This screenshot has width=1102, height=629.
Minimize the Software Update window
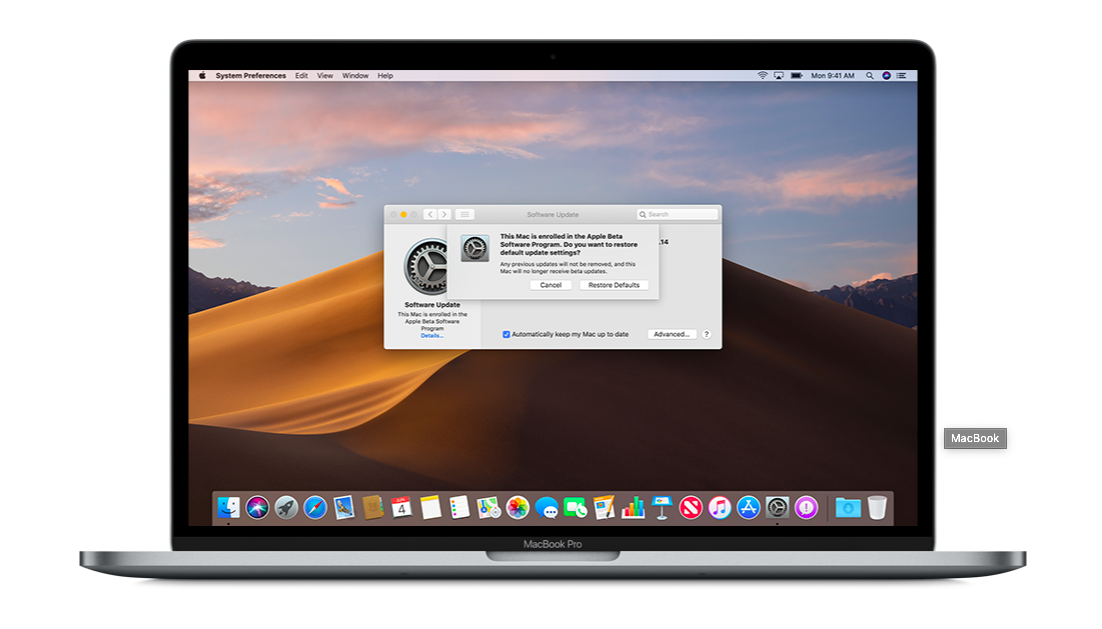click(x=403, y=214)
